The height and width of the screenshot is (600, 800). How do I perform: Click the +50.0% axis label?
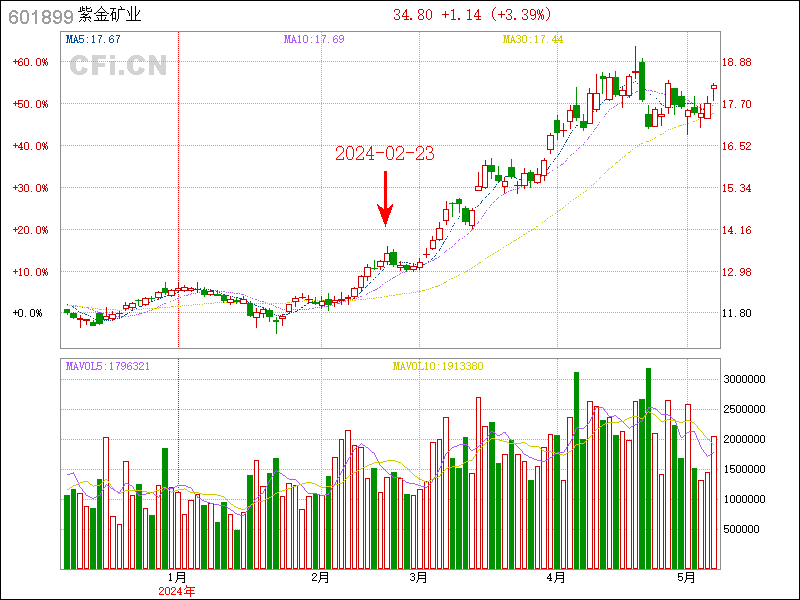[31, 104]
